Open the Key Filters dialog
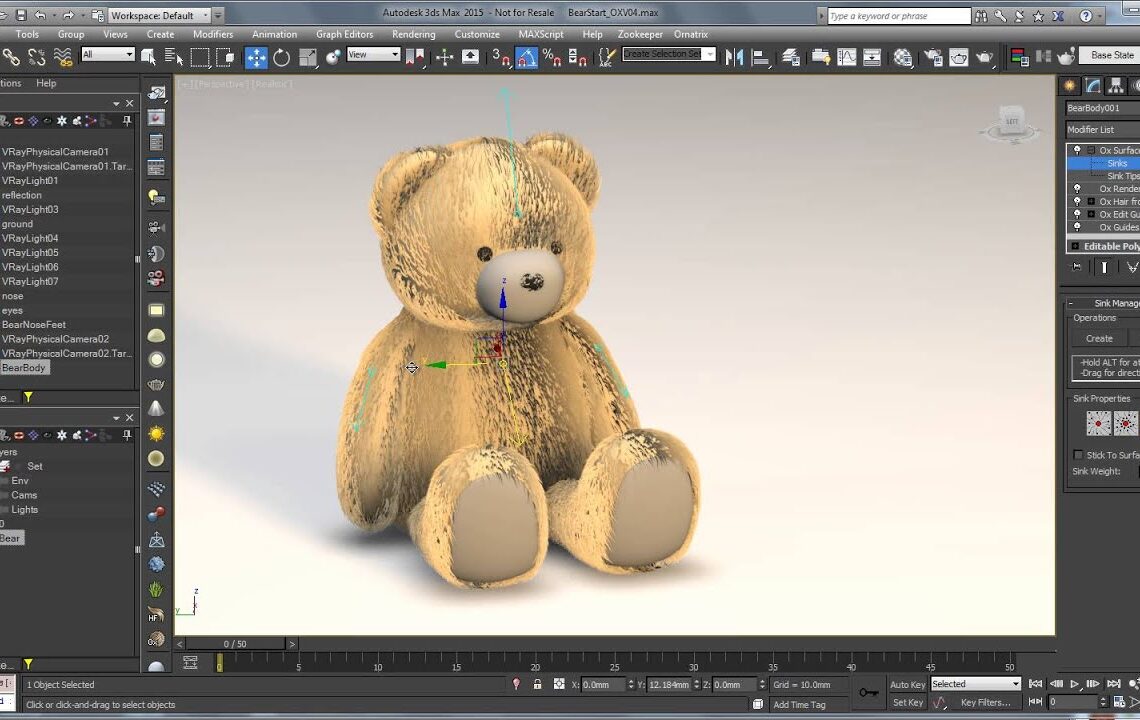Image resolution: width=1140 pixels, height=720 pixels. pyautogui.click(x=987, y=702)
